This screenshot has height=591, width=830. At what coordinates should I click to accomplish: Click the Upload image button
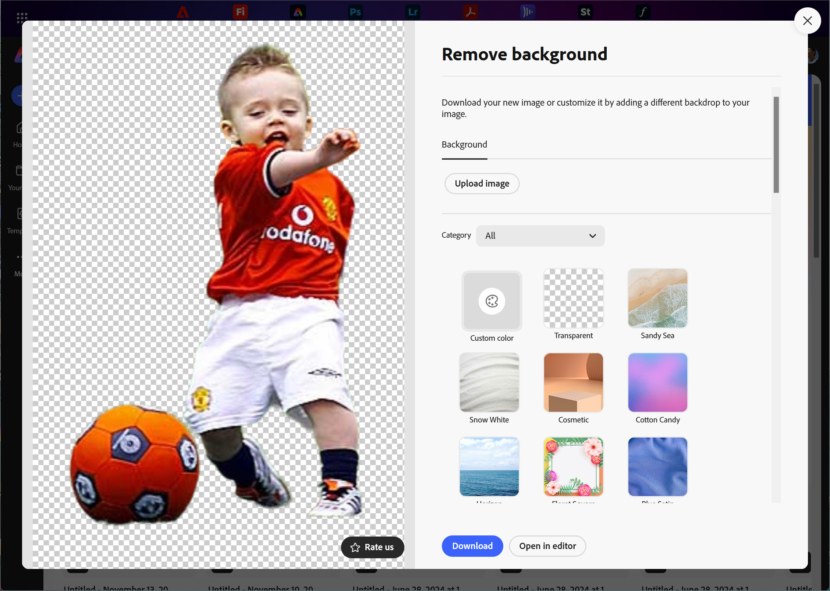tap(482, 183)
